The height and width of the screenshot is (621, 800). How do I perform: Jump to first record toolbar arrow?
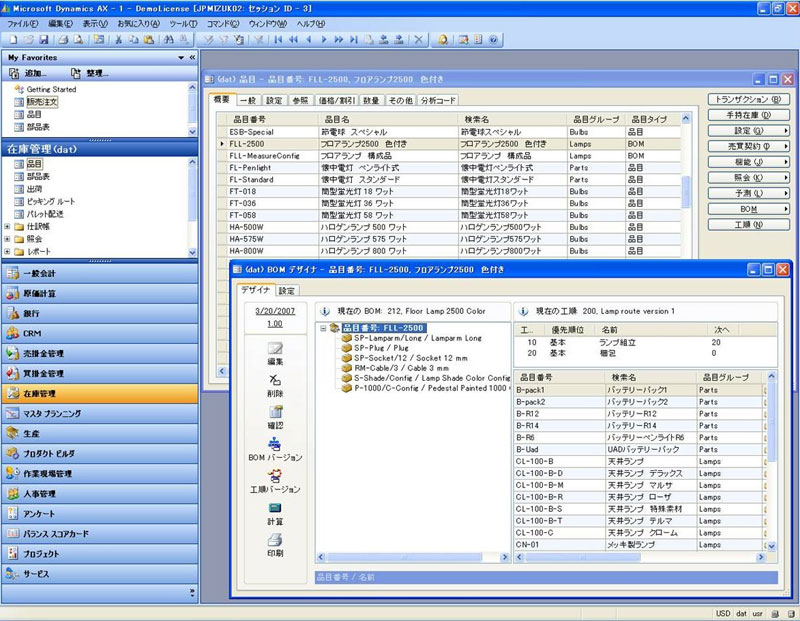(x=278, y=39)
